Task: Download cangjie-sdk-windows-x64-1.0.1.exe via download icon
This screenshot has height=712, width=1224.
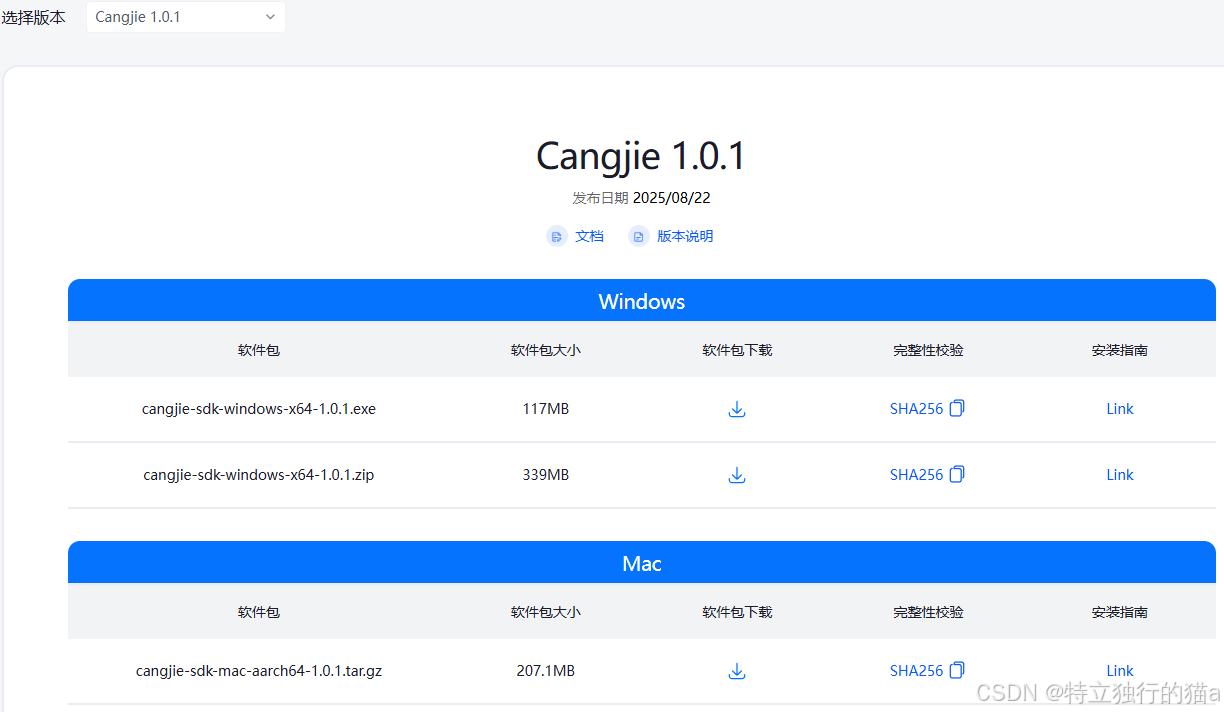Action: tap(737, 409)
